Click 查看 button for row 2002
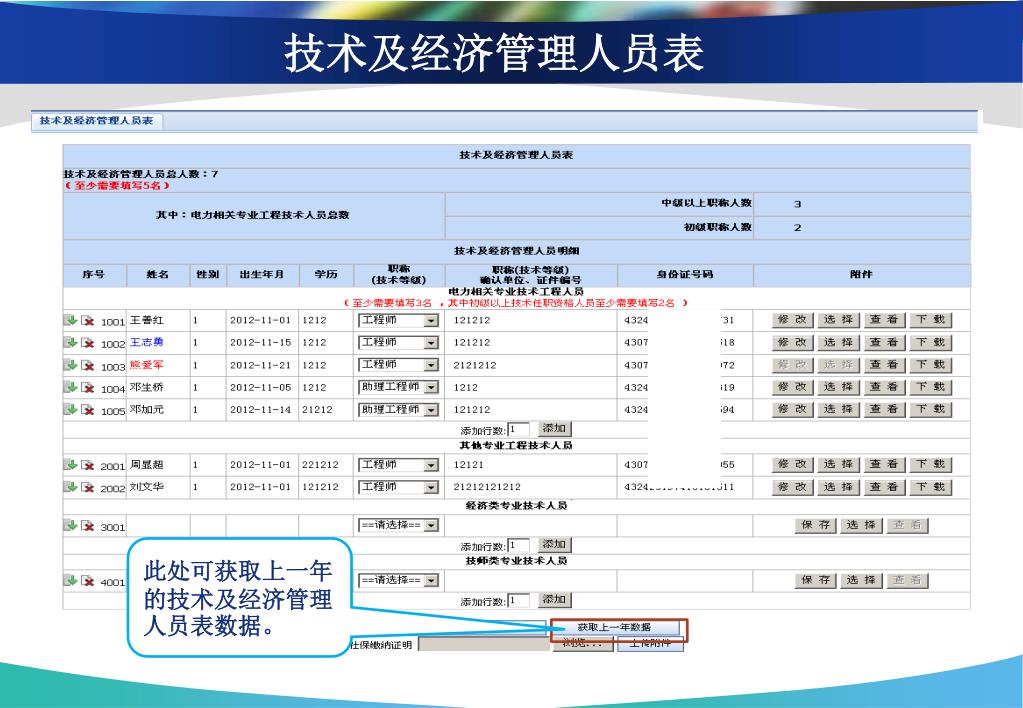 point(883,487)
